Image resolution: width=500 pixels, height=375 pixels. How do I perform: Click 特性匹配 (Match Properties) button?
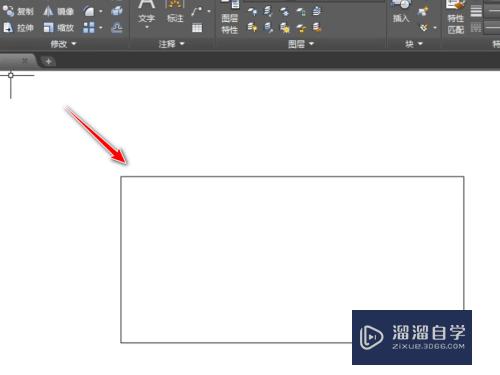456,17
